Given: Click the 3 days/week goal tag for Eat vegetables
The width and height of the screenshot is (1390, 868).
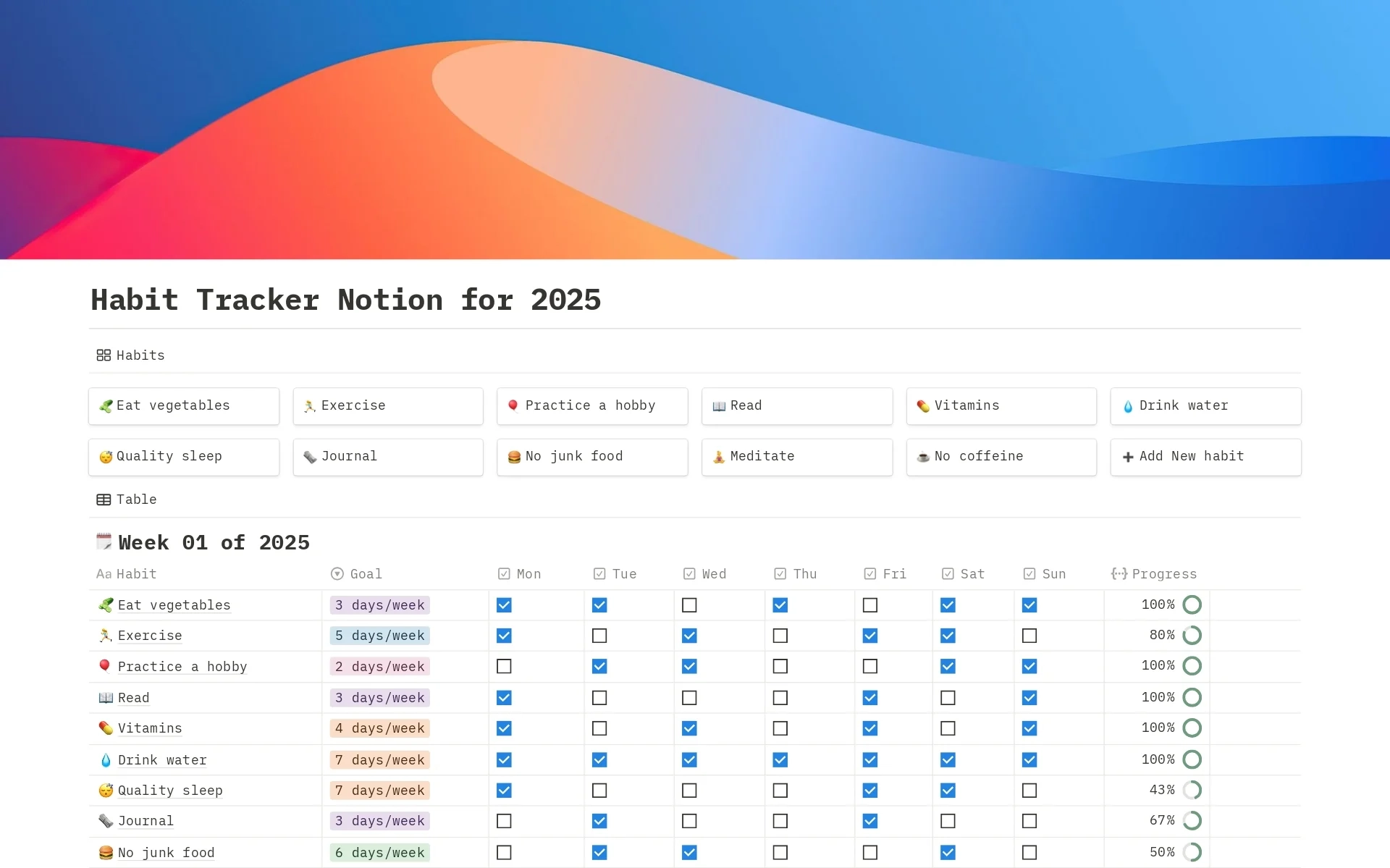Looking at the screenshot, I should tap(379, 604).
